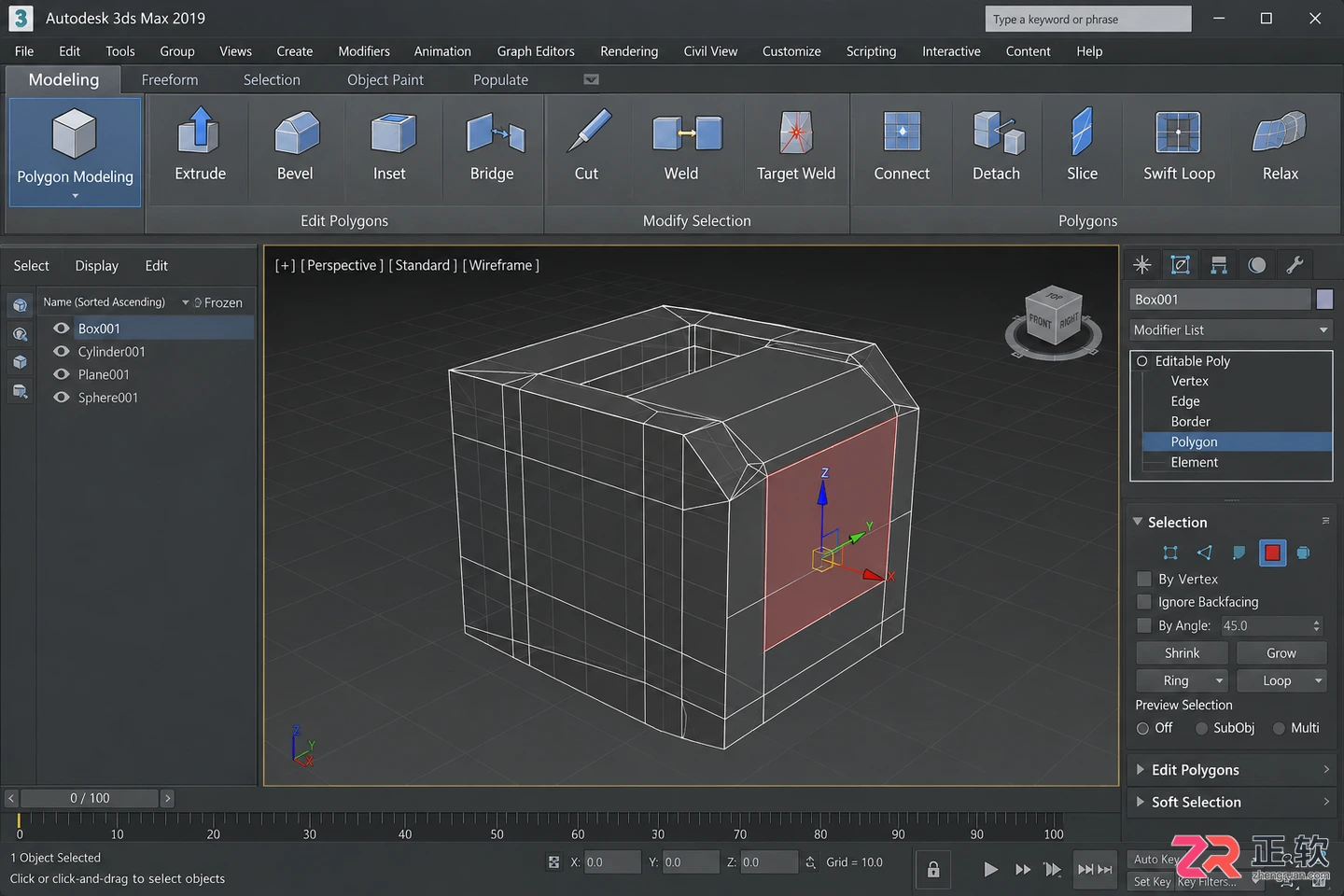The width and height of the screenshot is (1344, 896).
Task: Check the By Angle checkbox
Action: [1144, 625]
